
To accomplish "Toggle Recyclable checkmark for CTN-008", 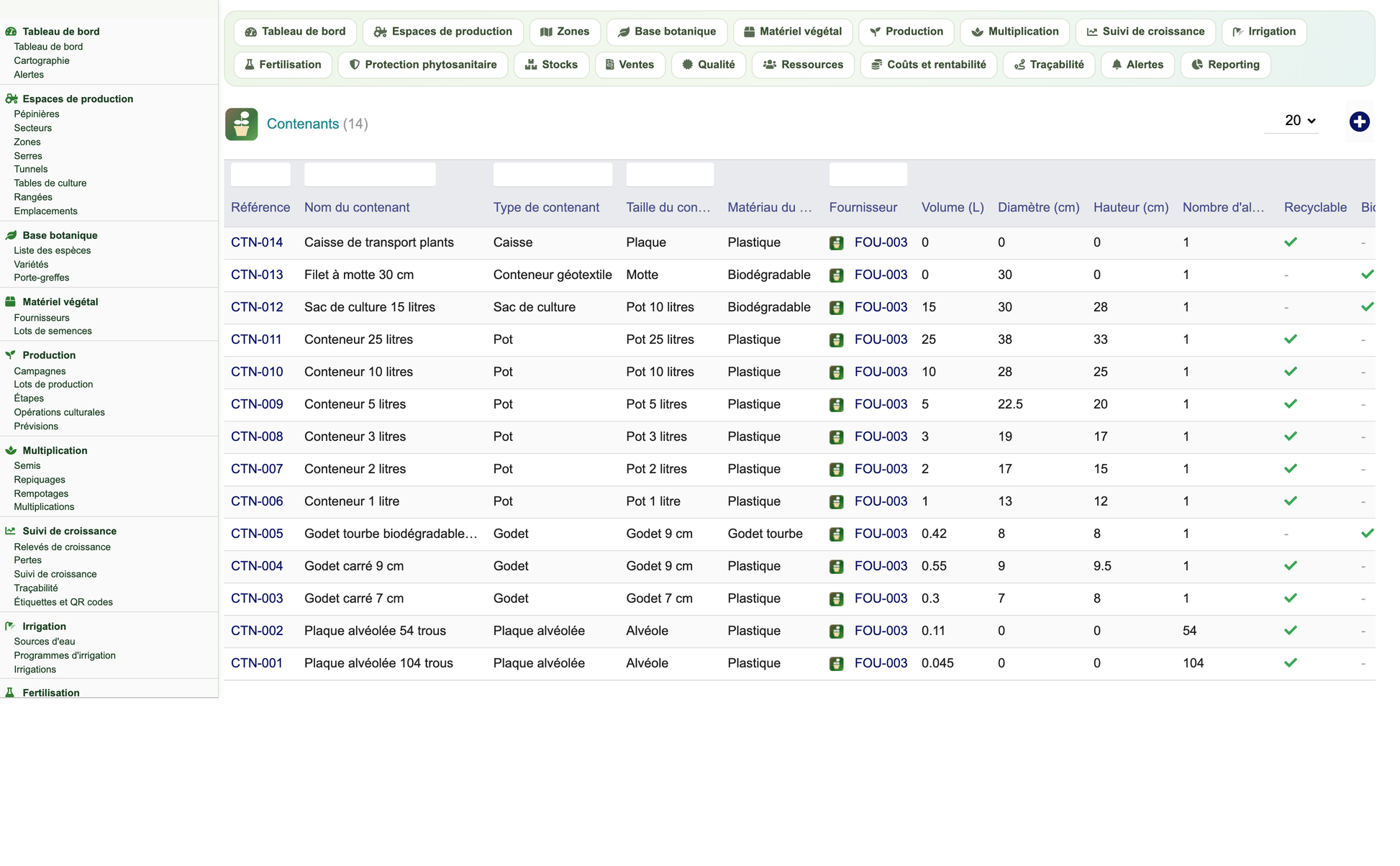I will [x=1291, y=437].
